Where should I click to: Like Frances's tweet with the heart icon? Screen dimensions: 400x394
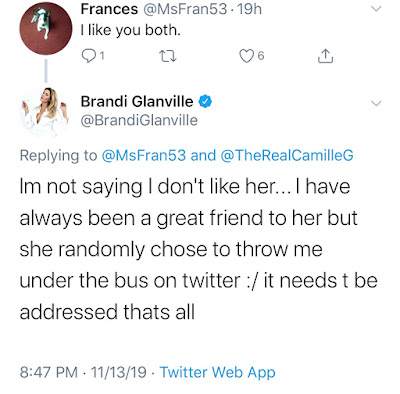(246, 56)
